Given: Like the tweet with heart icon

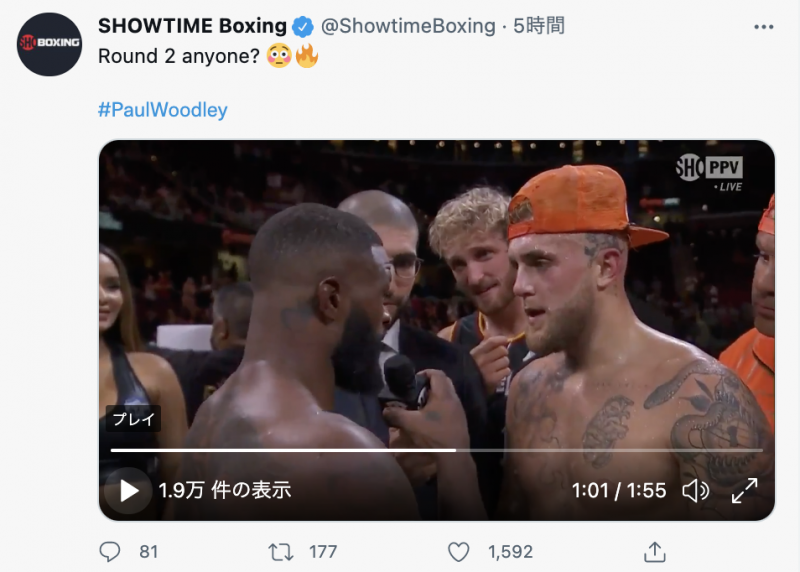Looking at the screenshot, I should pyautogui.click(x=458, y=552).
